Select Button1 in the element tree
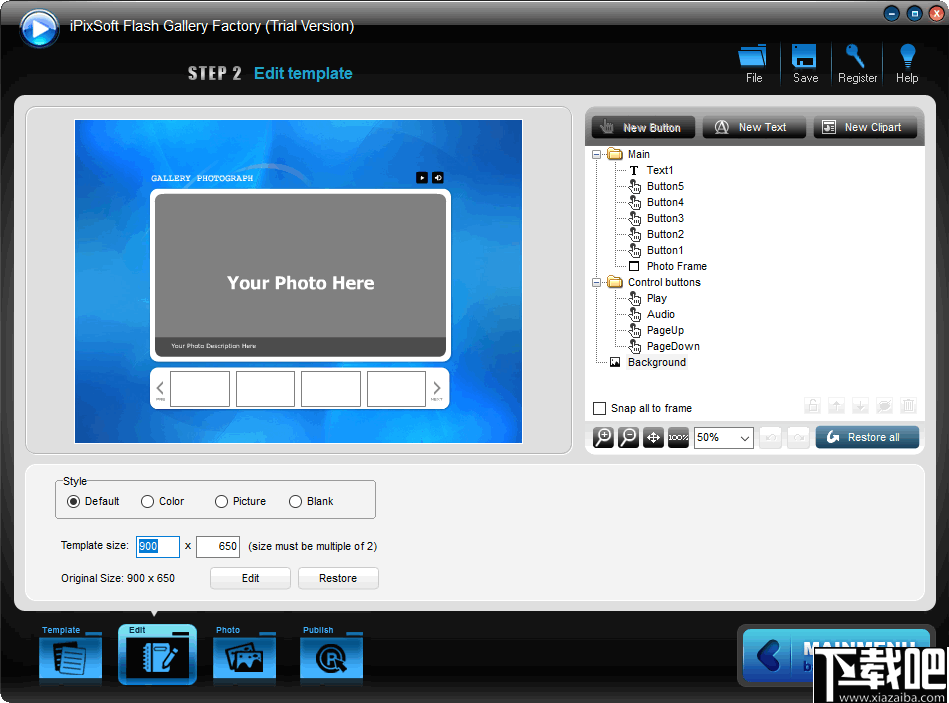The width and height of the screenshot is (949, 703). pyautogui.click(x=665, y=250)
